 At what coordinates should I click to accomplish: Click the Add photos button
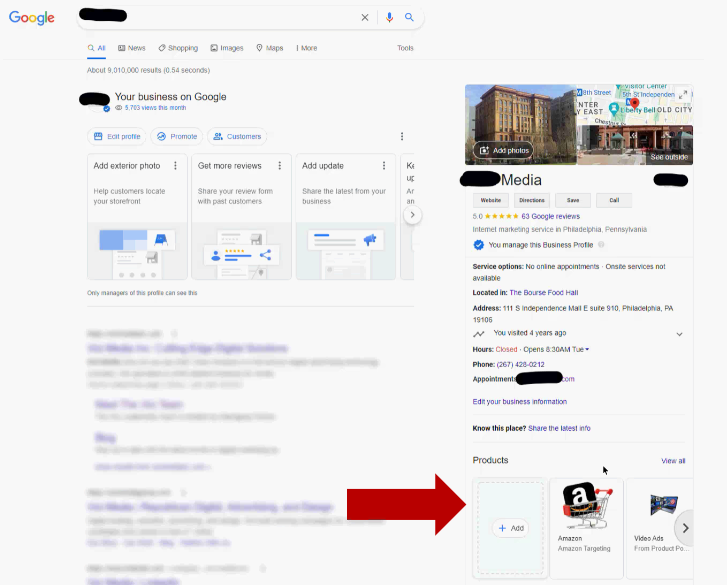pyautogui.click(x=504, y=150)
